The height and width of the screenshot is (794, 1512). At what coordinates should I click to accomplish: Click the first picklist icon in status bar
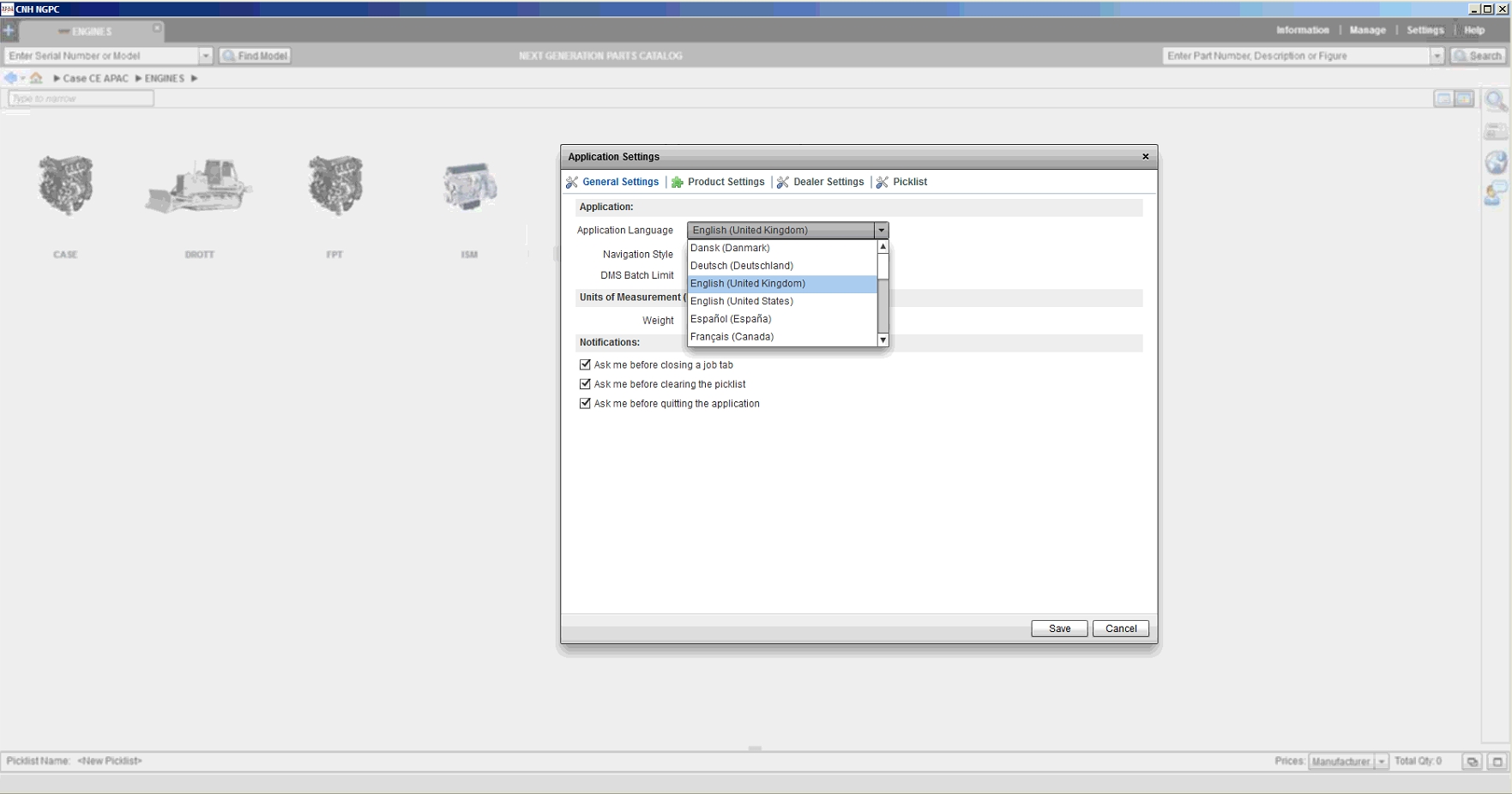(x=1472, y=761)
